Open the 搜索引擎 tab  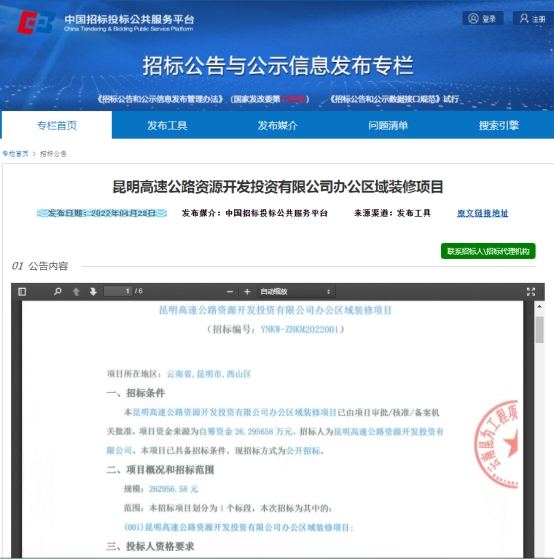[x=499, y=125]
